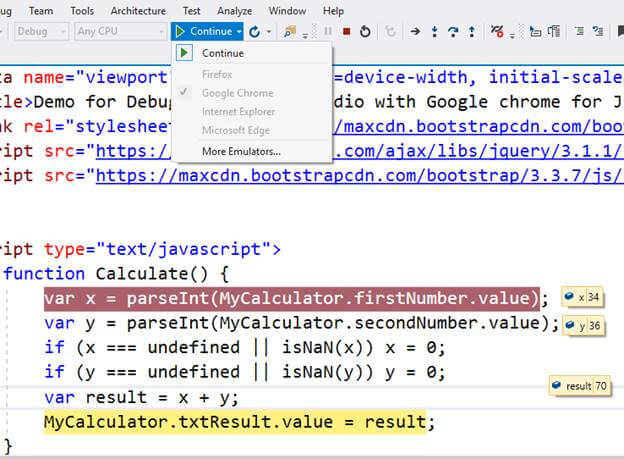Open the Test menu
The width and height of the screenshot is (624, 459).
coord(191,11)
